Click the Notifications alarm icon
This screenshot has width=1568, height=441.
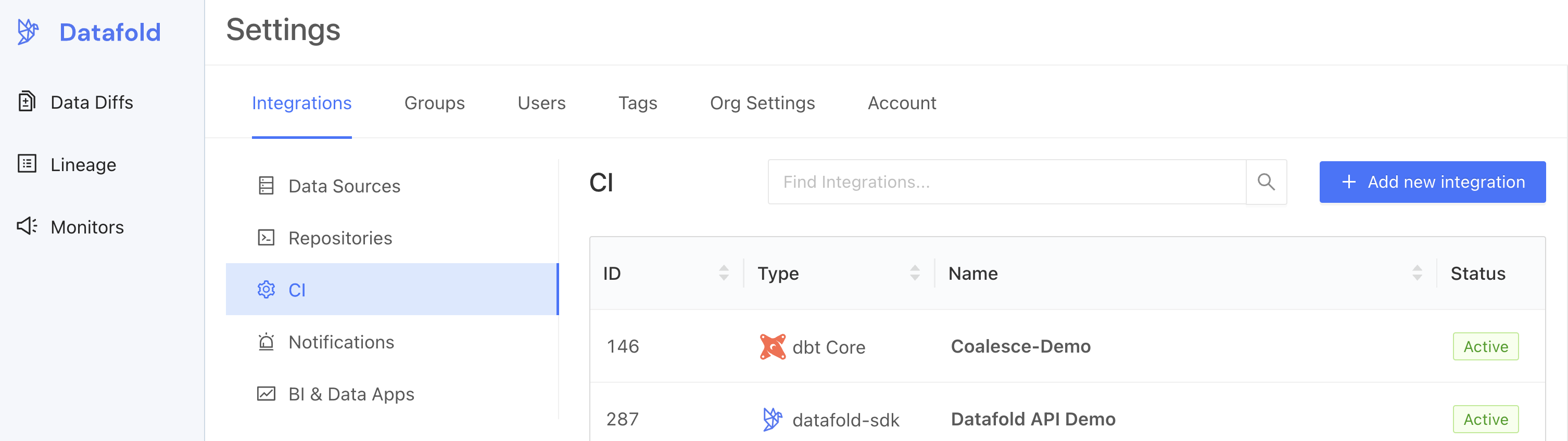coord(266,342)
